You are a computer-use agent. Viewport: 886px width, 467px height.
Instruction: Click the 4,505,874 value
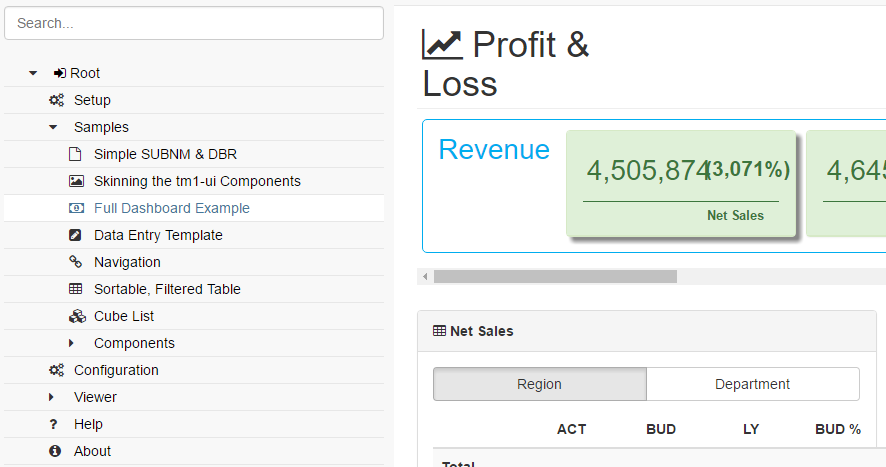coord(648,170)
